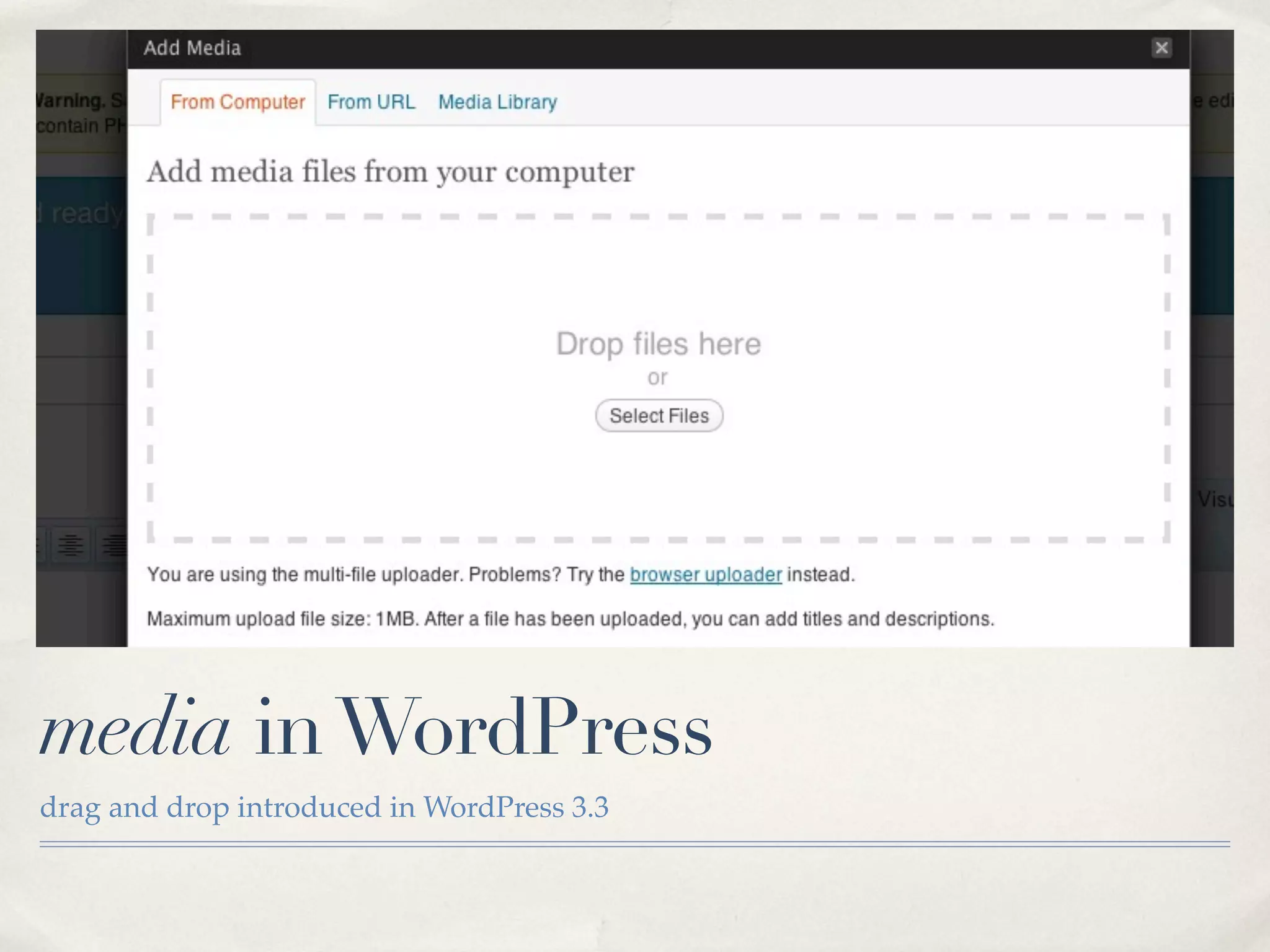Click 'Add media files from your computer' heading
The height and width of the screenshot is (952, 1270).
[391, 172]
